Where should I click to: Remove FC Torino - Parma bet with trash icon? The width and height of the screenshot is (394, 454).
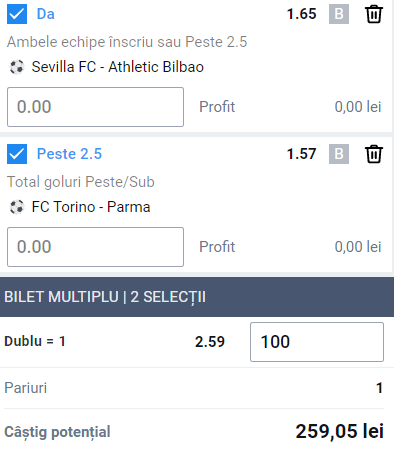click(374, 154)
